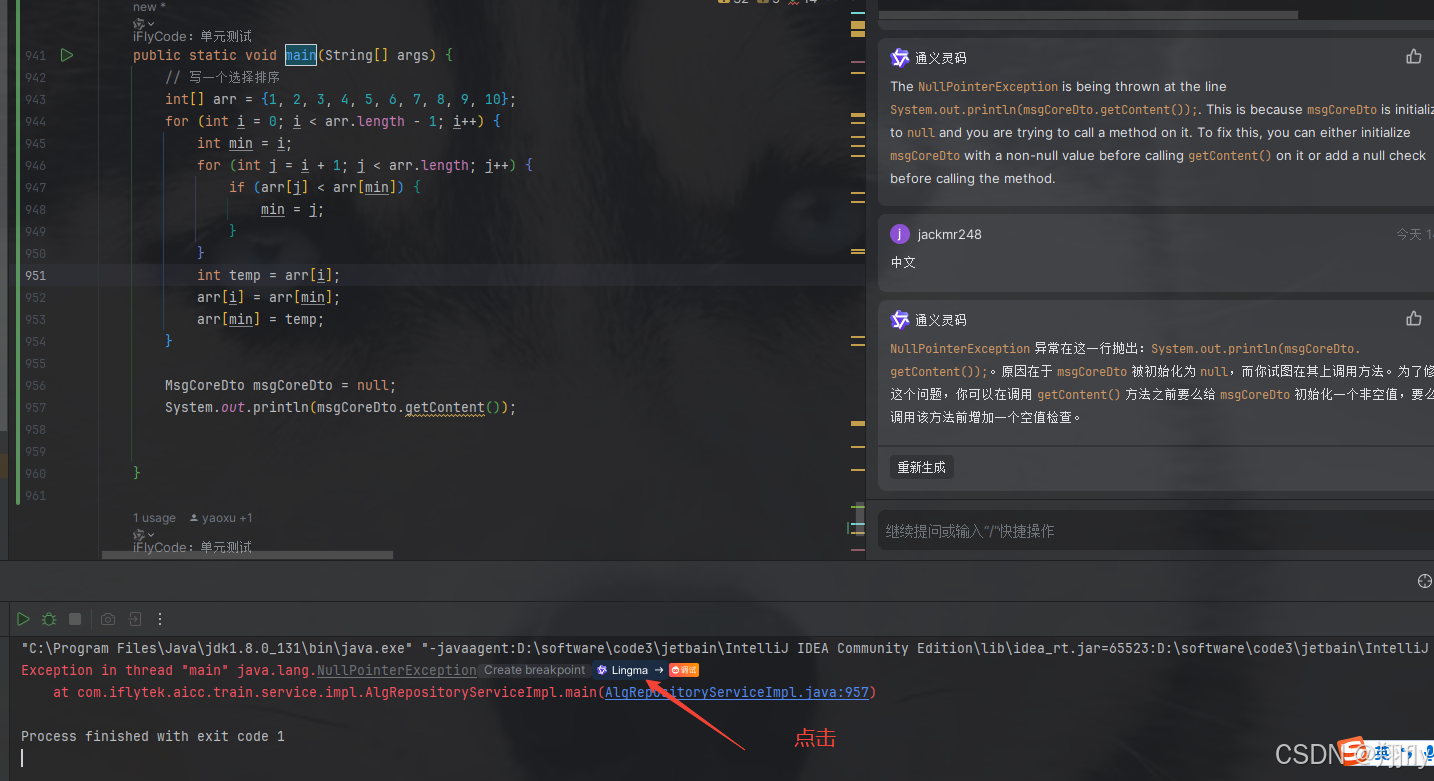Like the English Lingma answer with thumbs up

pyautogui.click(x=1414, y=57)
